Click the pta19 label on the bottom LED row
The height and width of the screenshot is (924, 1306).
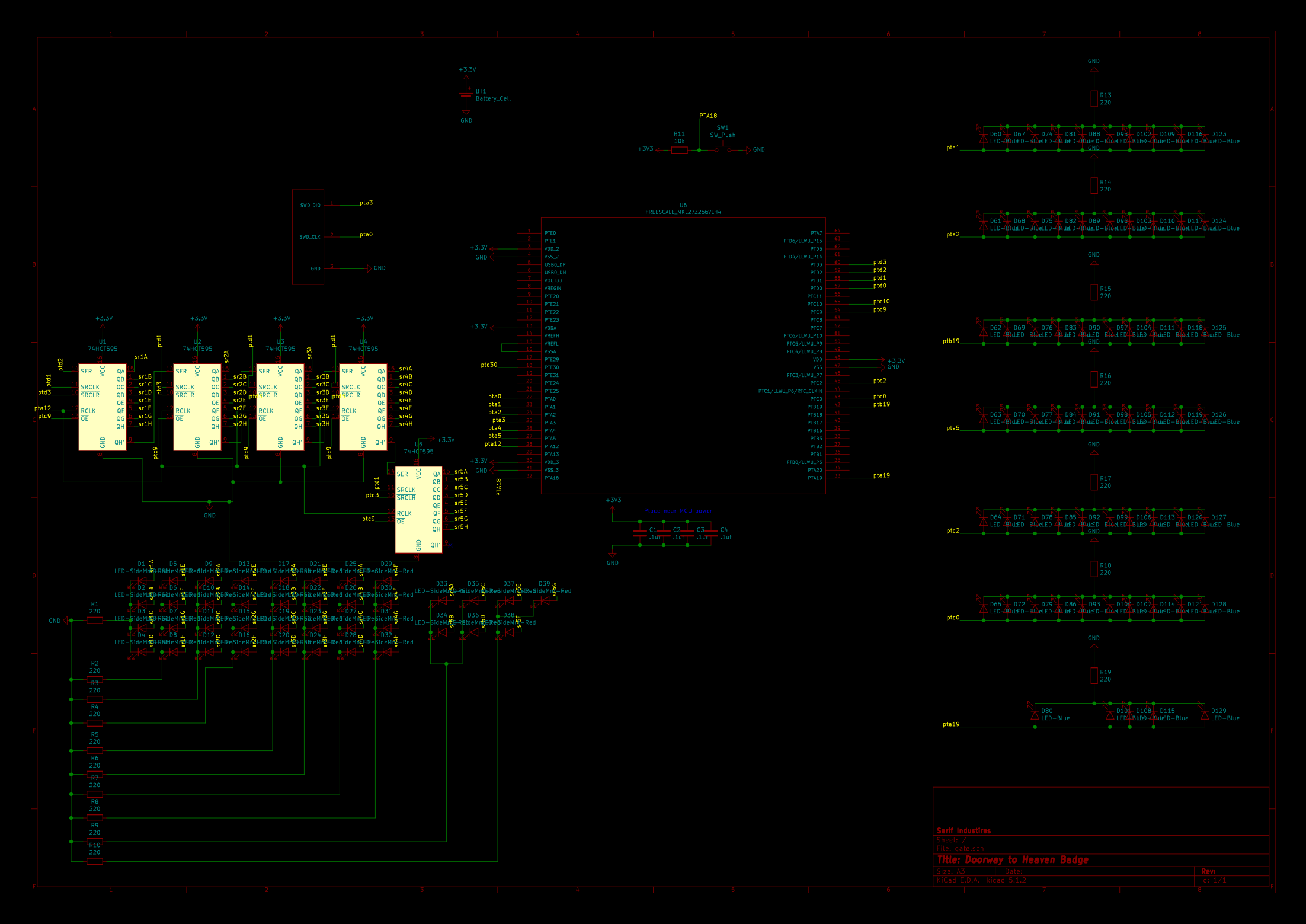950,724
